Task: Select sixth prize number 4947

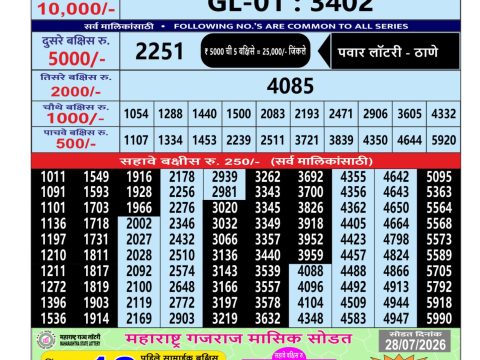Action: point(396,318)
